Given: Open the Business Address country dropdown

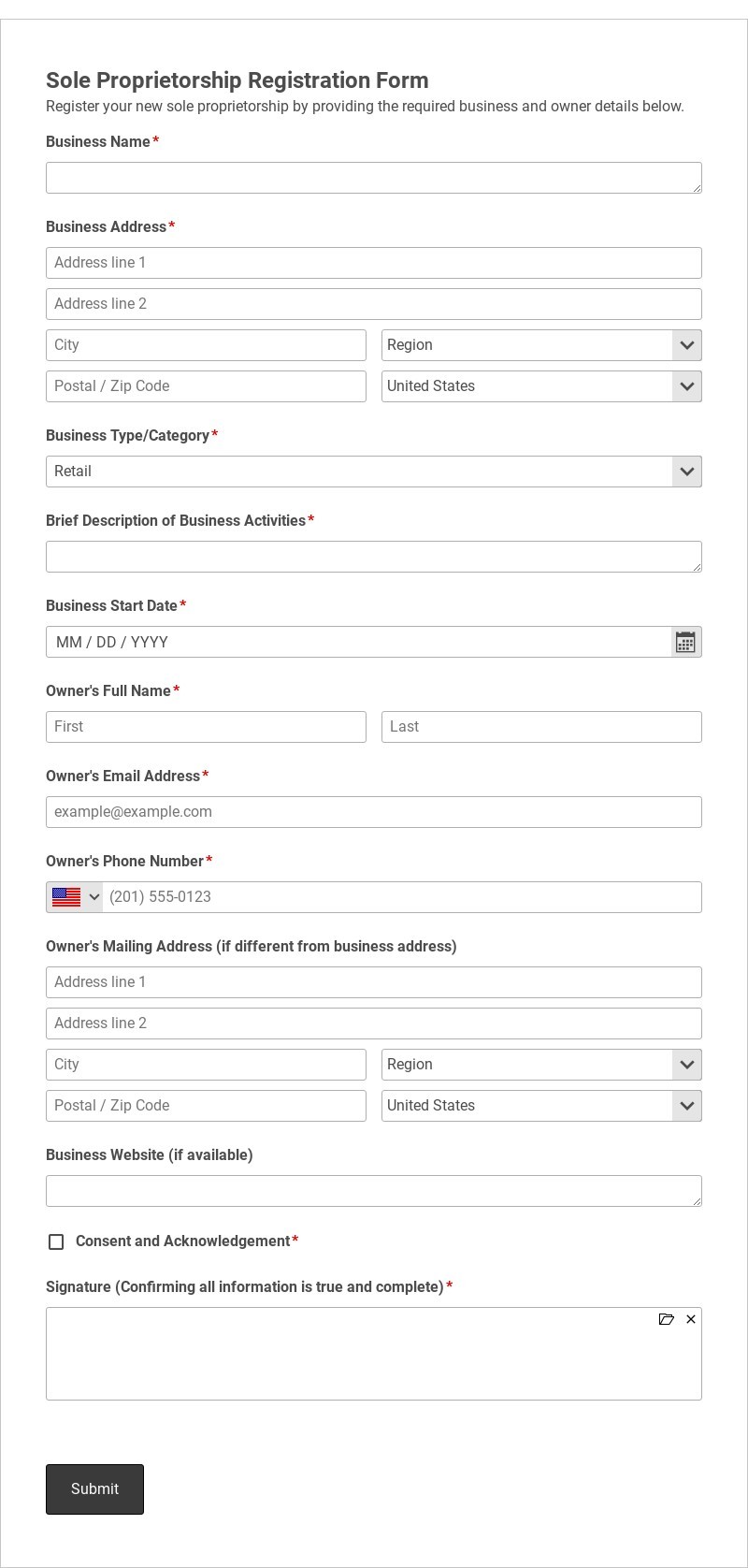Looking at the screenshot, I should click(541, 386).
